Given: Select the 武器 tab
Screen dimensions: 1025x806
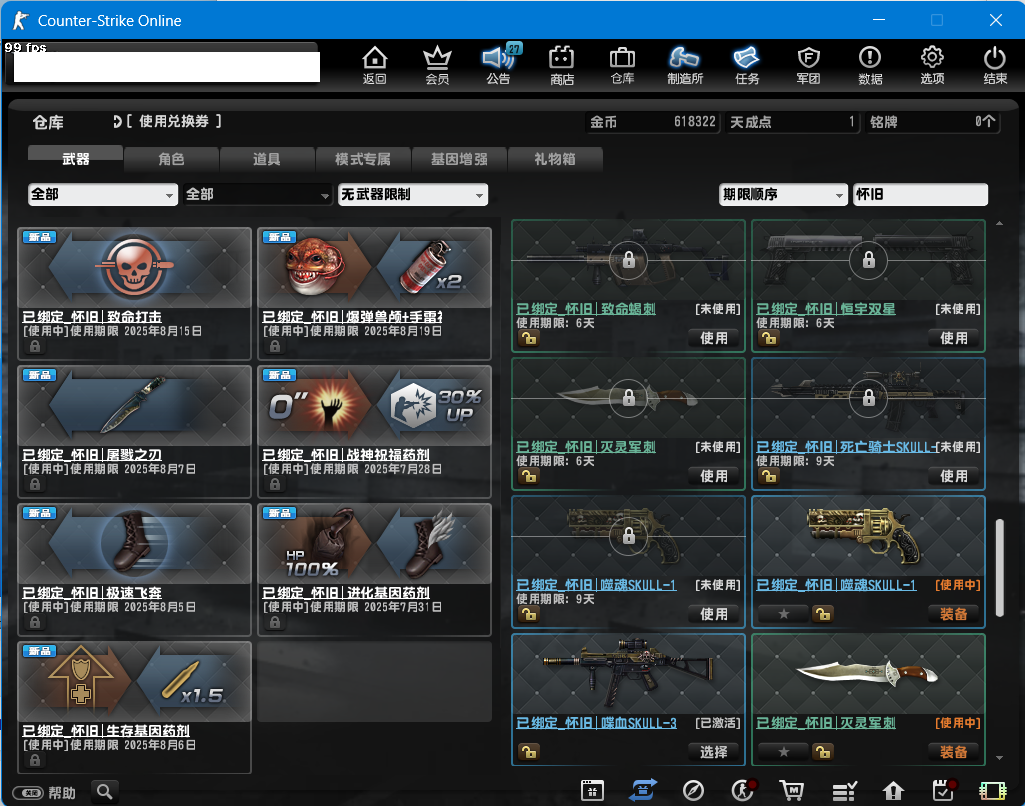Looking at the screenshot, I should (x=75, y=159).
